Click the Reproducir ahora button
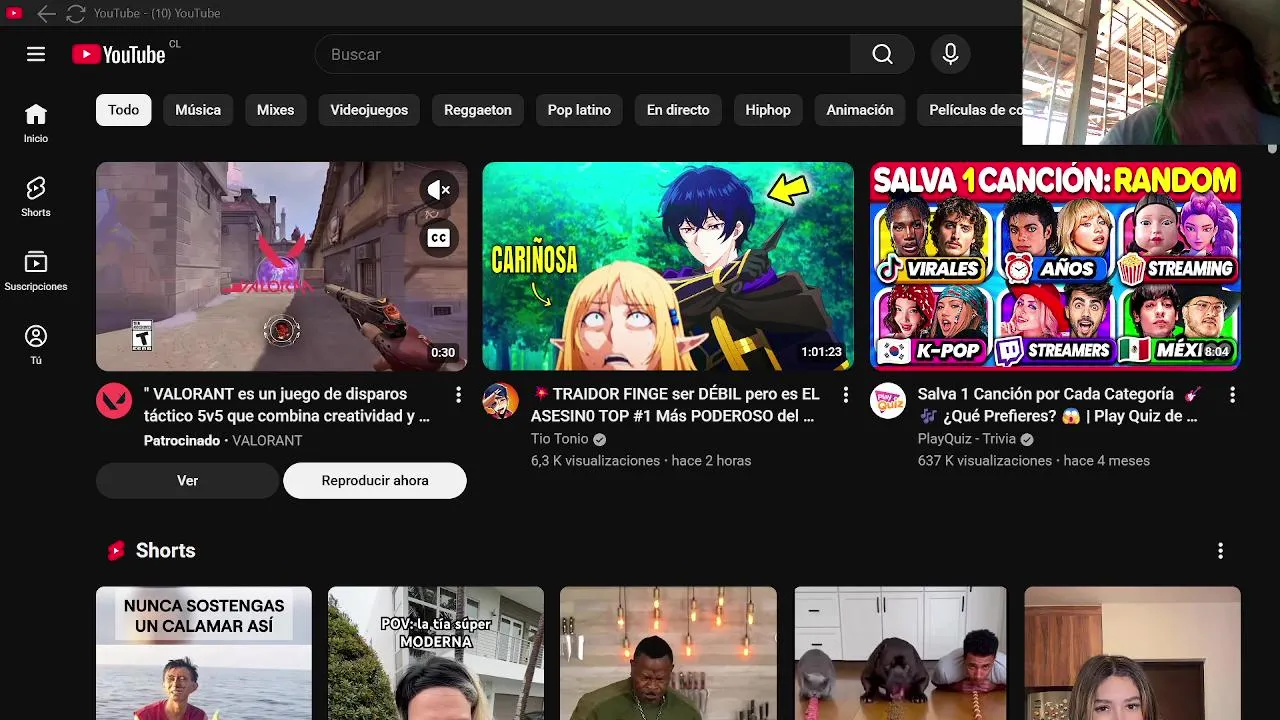The width and height of the screenshot is (1280, 720). tap(375, 481)
